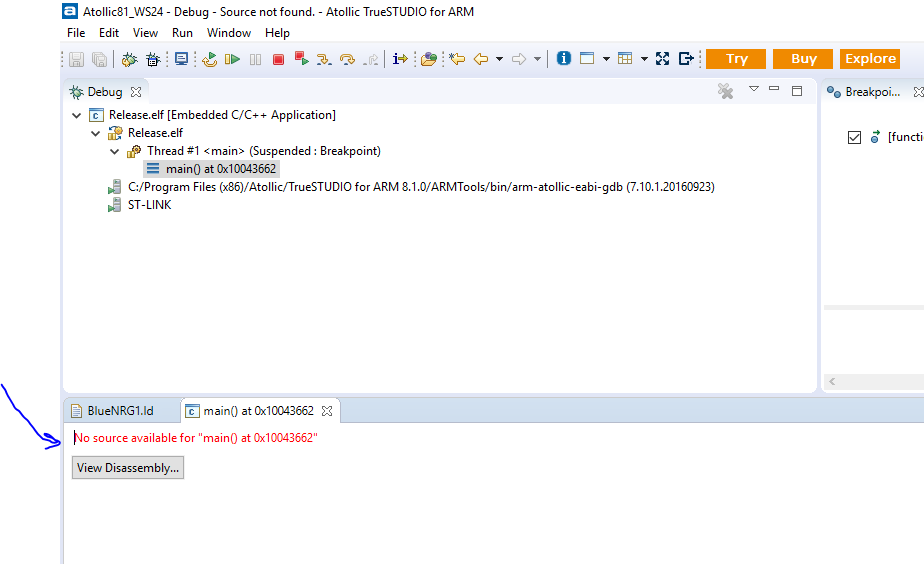This screenshot has width=924, height=564.
Task: Select stack frame main() at 0x10043662
Action: coord(211,169)
